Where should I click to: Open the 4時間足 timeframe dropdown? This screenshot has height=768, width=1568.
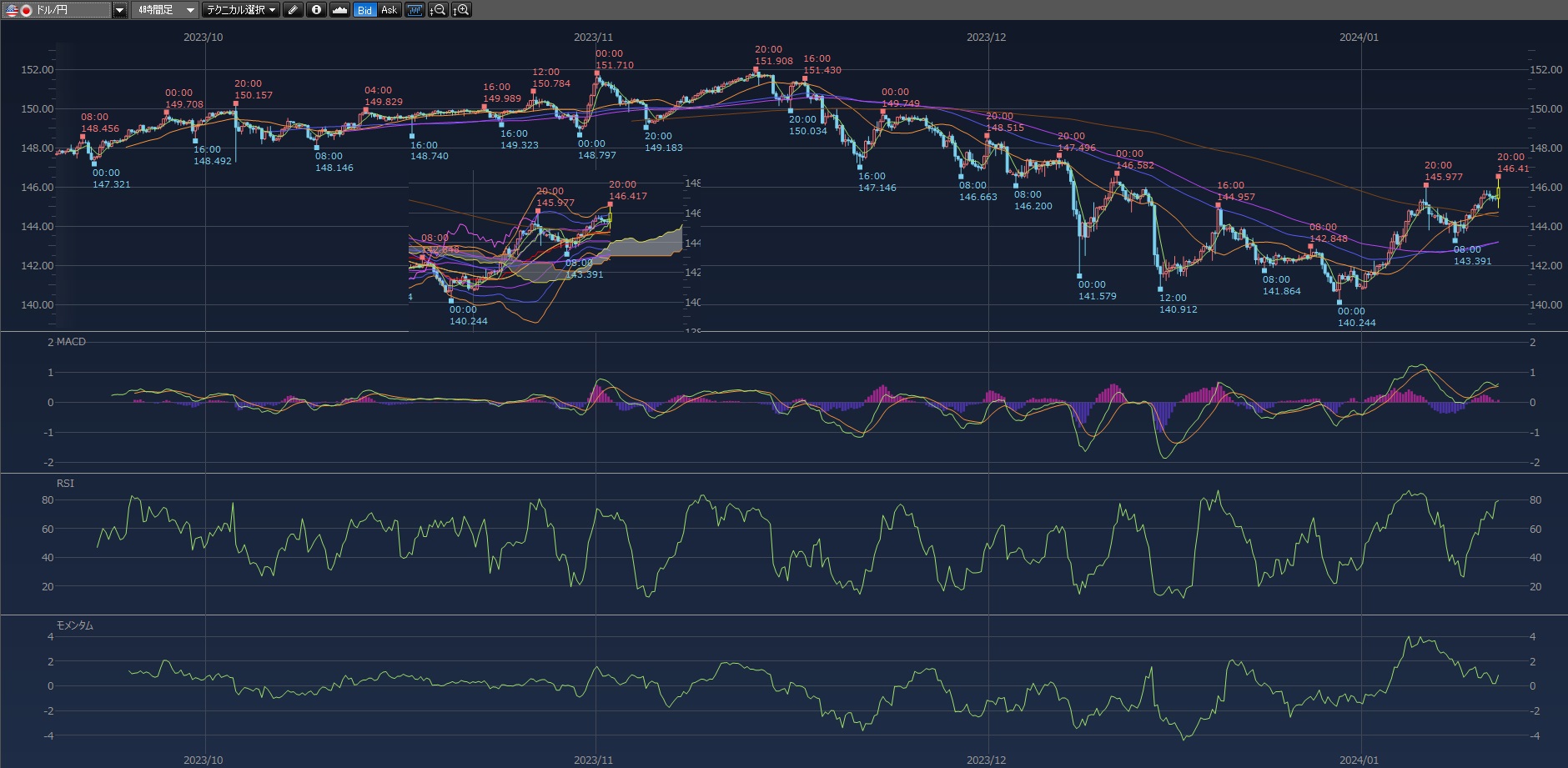coord(164,10)
